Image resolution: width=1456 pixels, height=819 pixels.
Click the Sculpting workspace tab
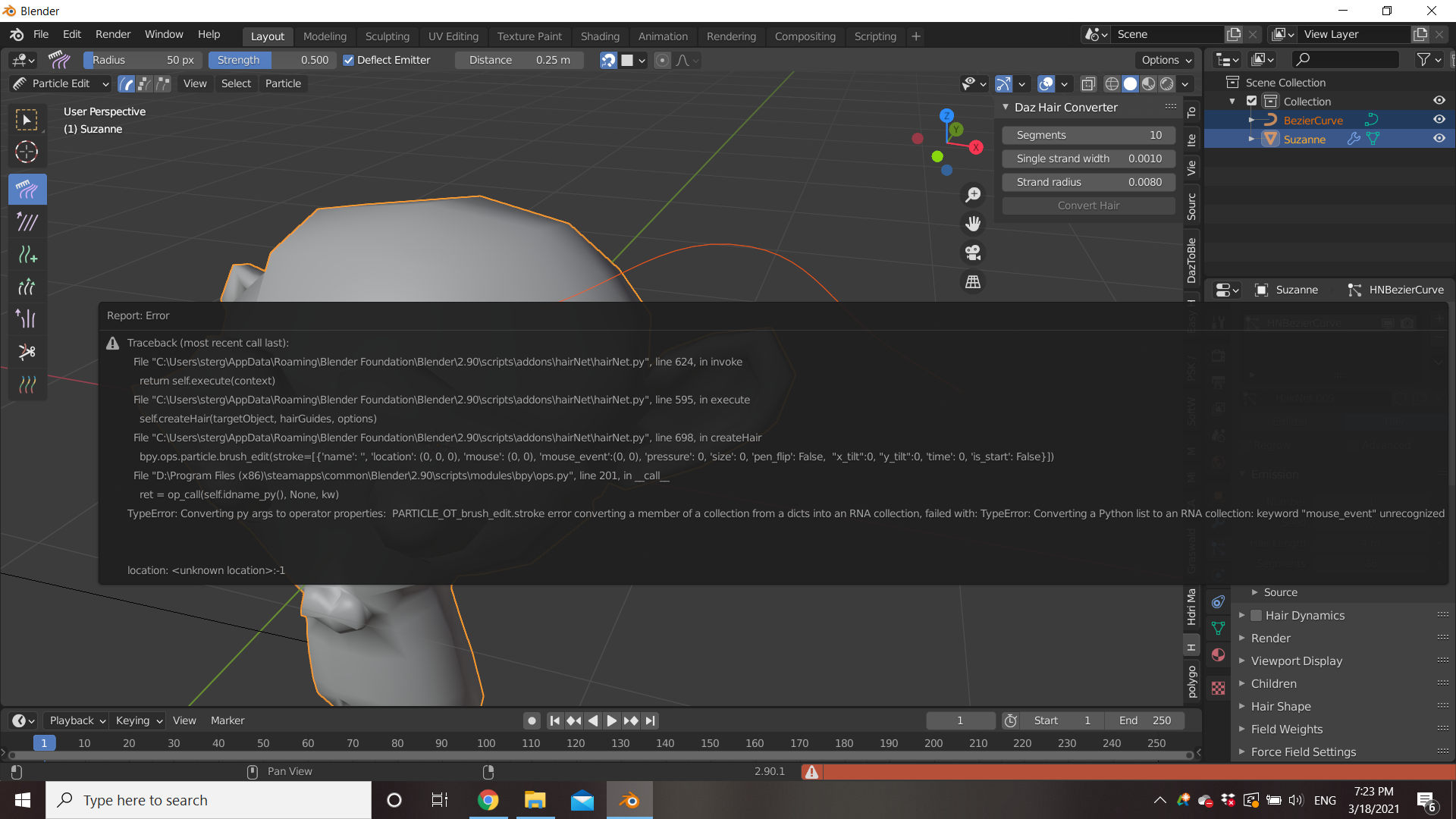[x=387, y=35]
